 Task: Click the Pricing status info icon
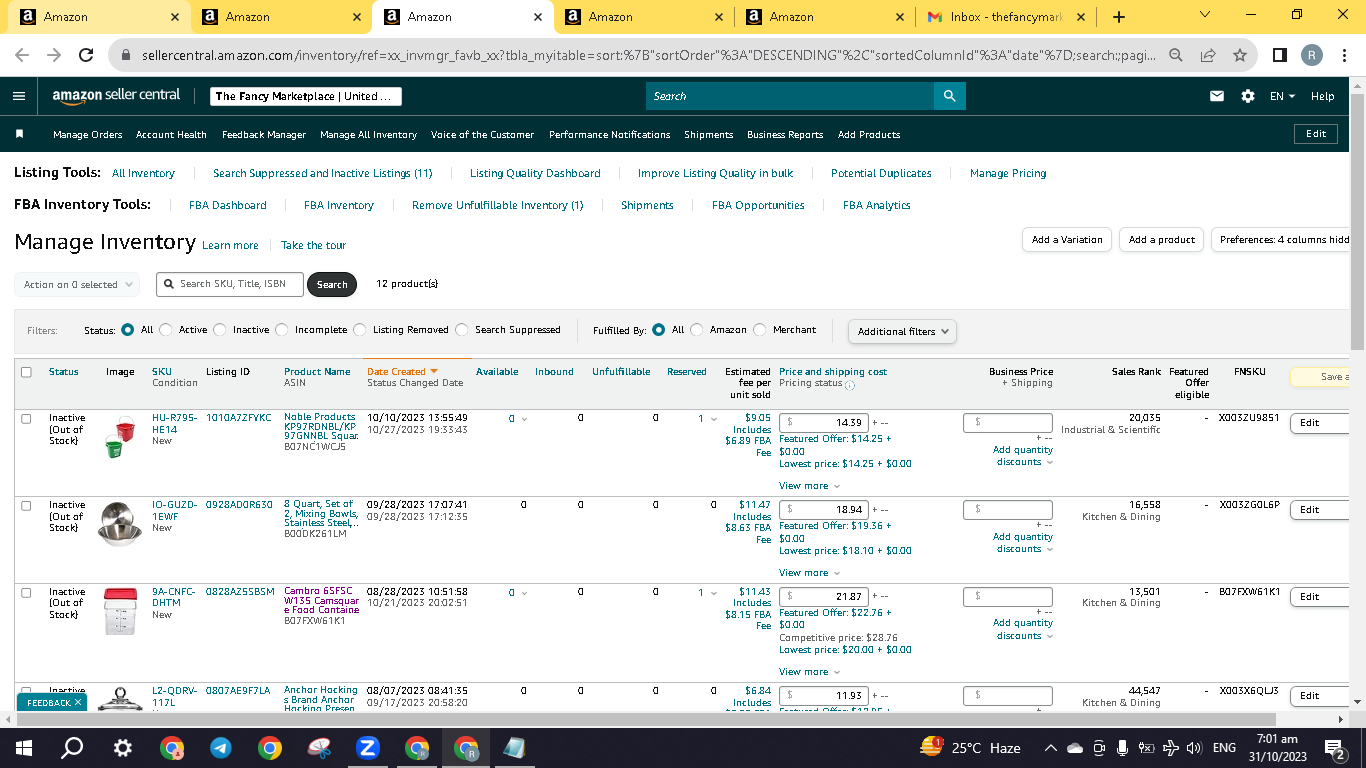(850, 385)
